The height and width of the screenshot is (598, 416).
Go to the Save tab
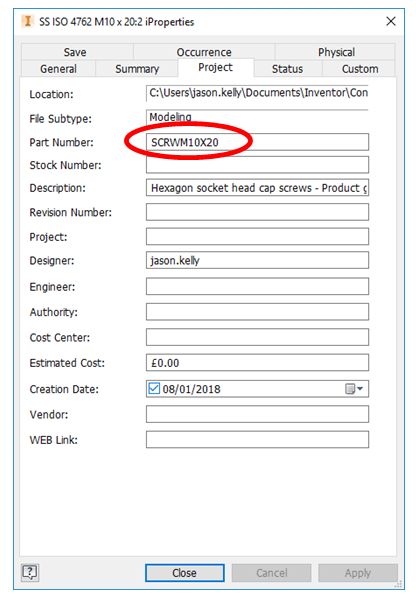tap(75, 52)
